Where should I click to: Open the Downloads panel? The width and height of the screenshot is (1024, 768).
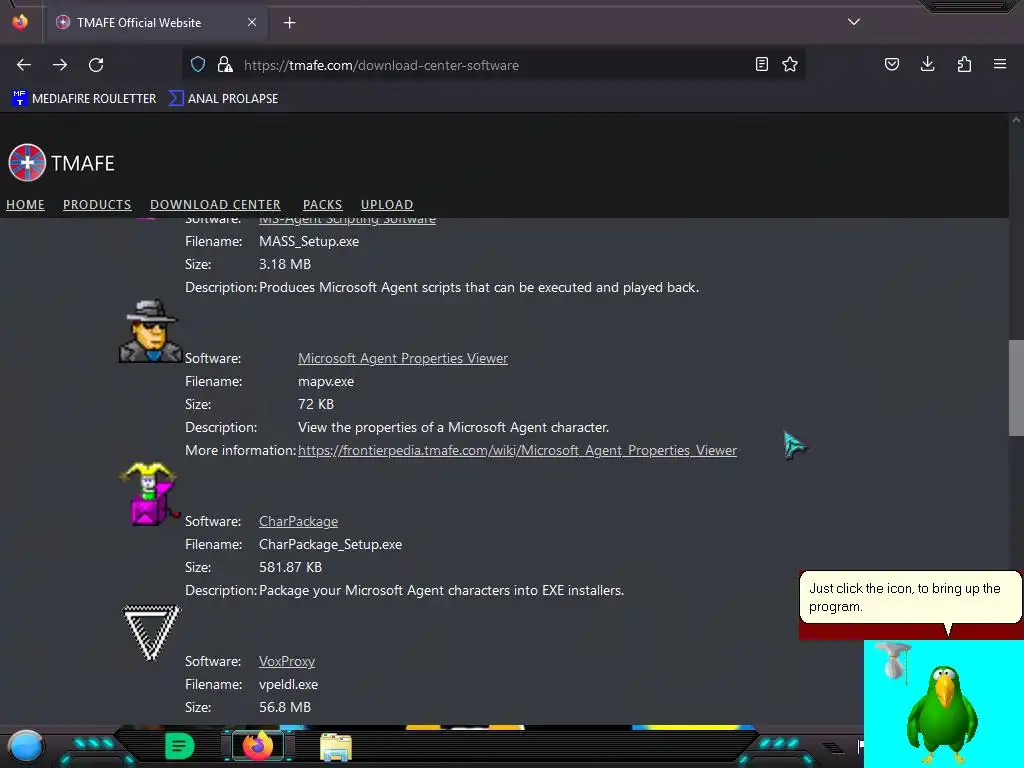[927, 64]
